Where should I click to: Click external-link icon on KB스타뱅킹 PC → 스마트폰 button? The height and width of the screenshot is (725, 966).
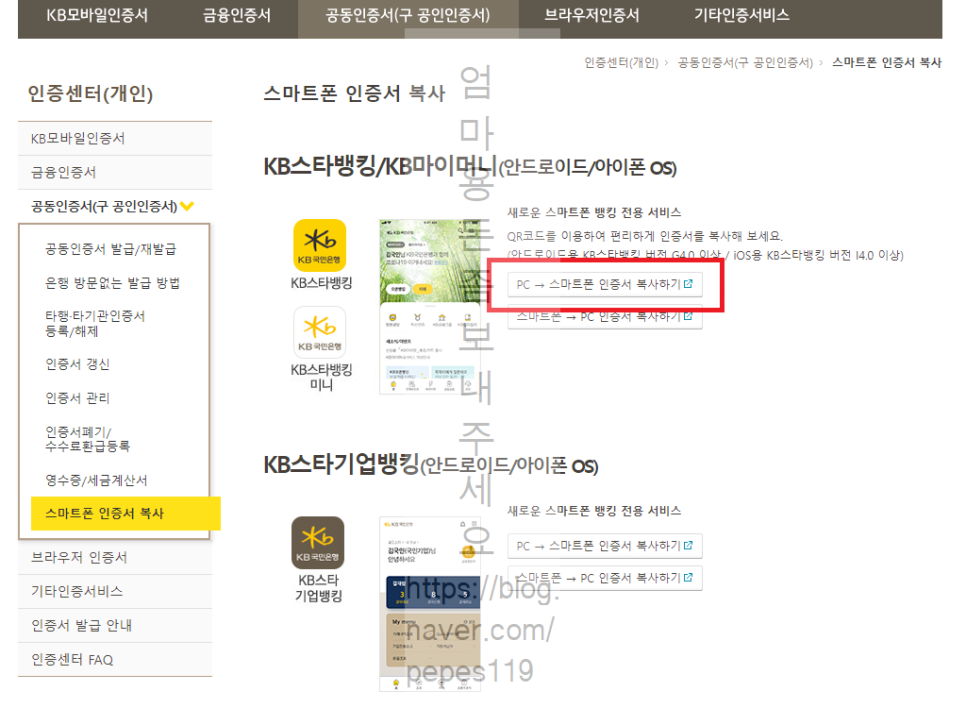[x=688, y=284]
